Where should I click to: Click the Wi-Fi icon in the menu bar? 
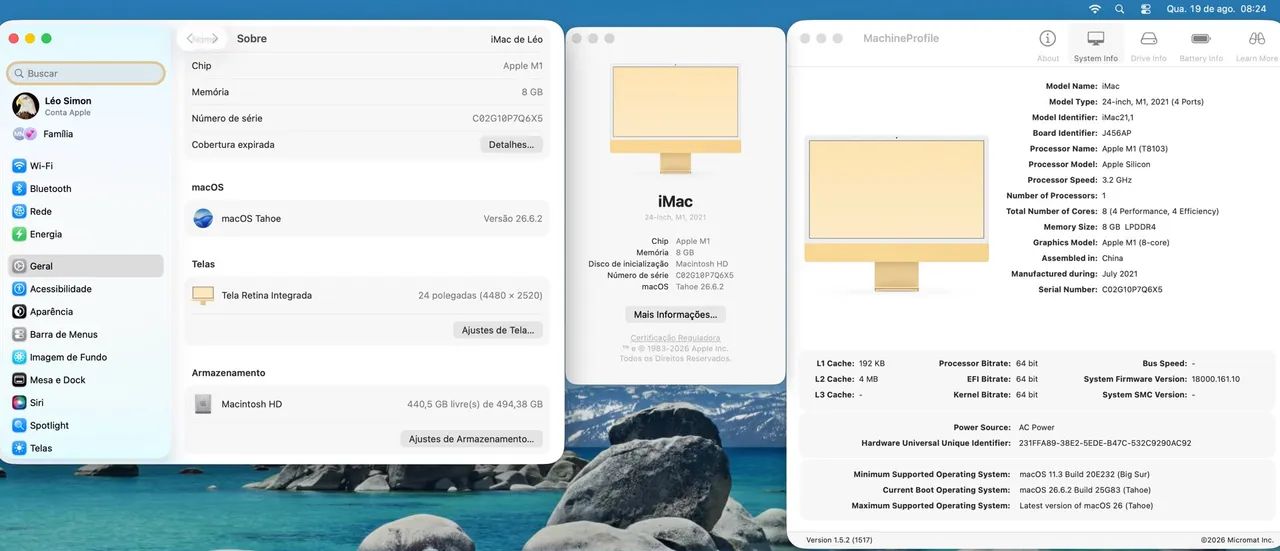point(1095,8)
